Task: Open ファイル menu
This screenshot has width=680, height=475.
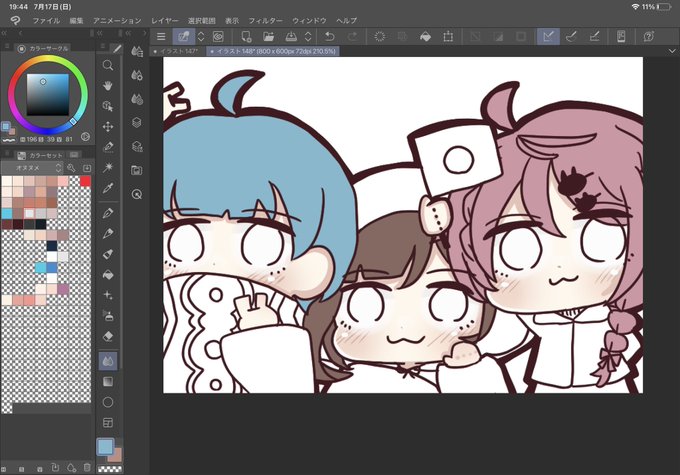Action: [46, 20]
